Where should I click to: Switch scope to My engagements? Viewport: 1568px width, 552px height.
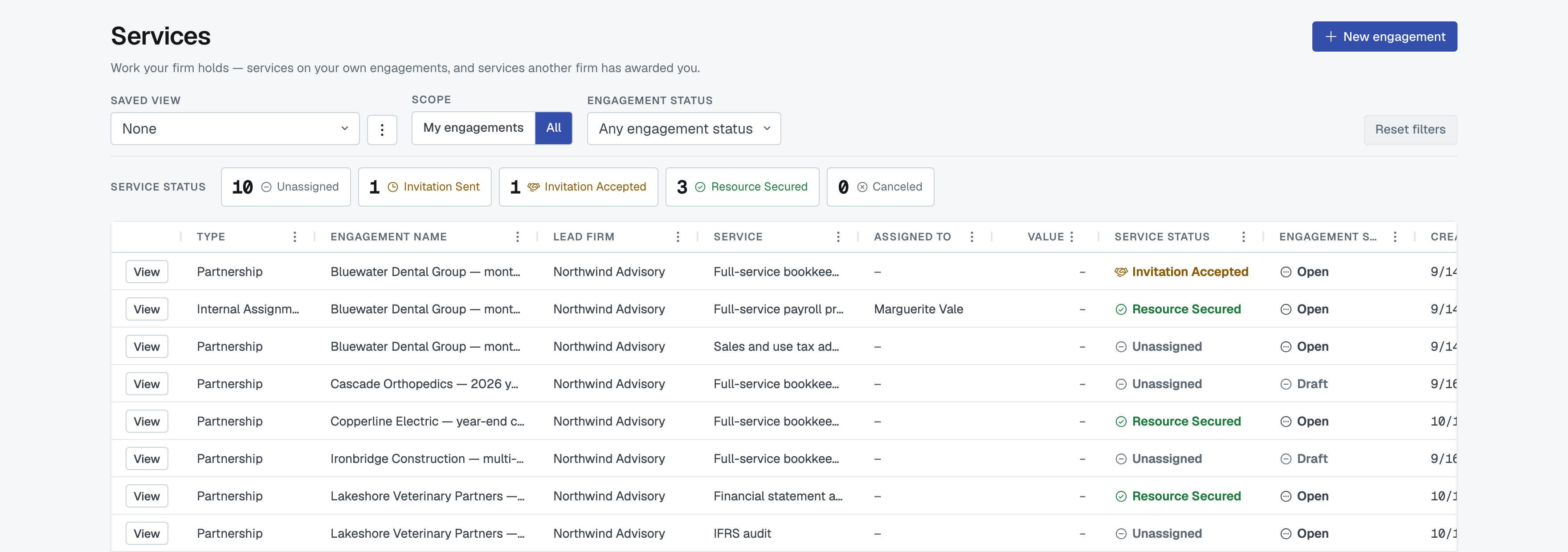474,128
